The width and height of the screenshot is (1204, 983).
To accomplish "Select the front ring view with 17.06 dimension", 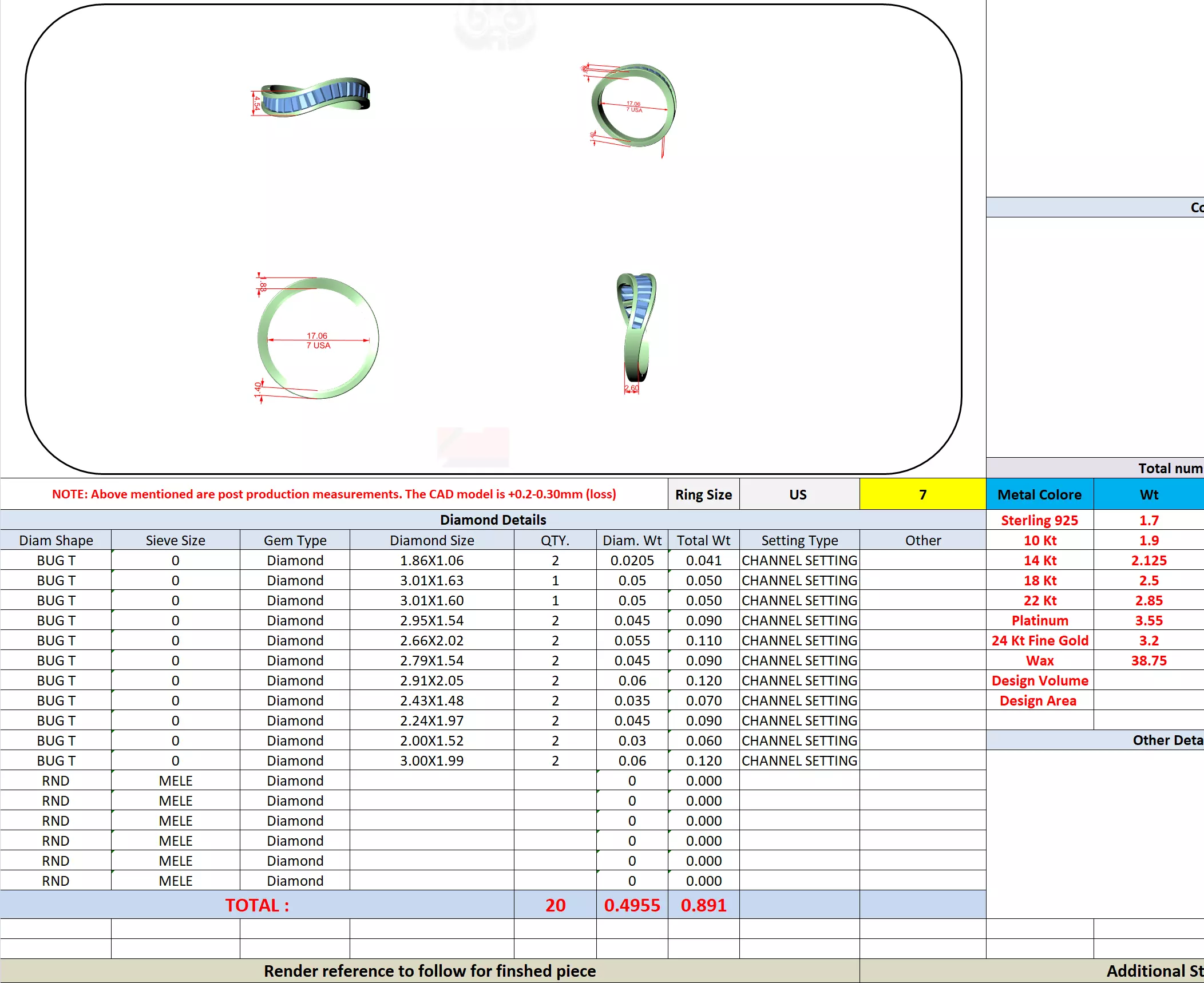I will click(x=318, y=338).
